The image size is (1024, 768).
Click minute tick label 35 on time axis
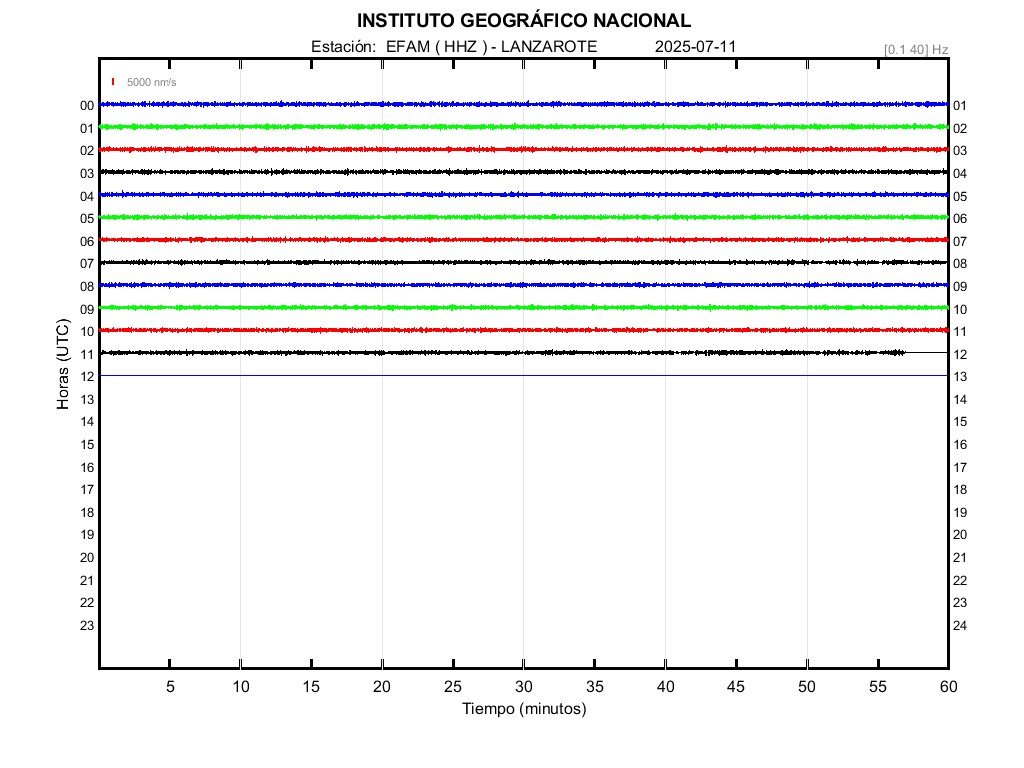594,686
